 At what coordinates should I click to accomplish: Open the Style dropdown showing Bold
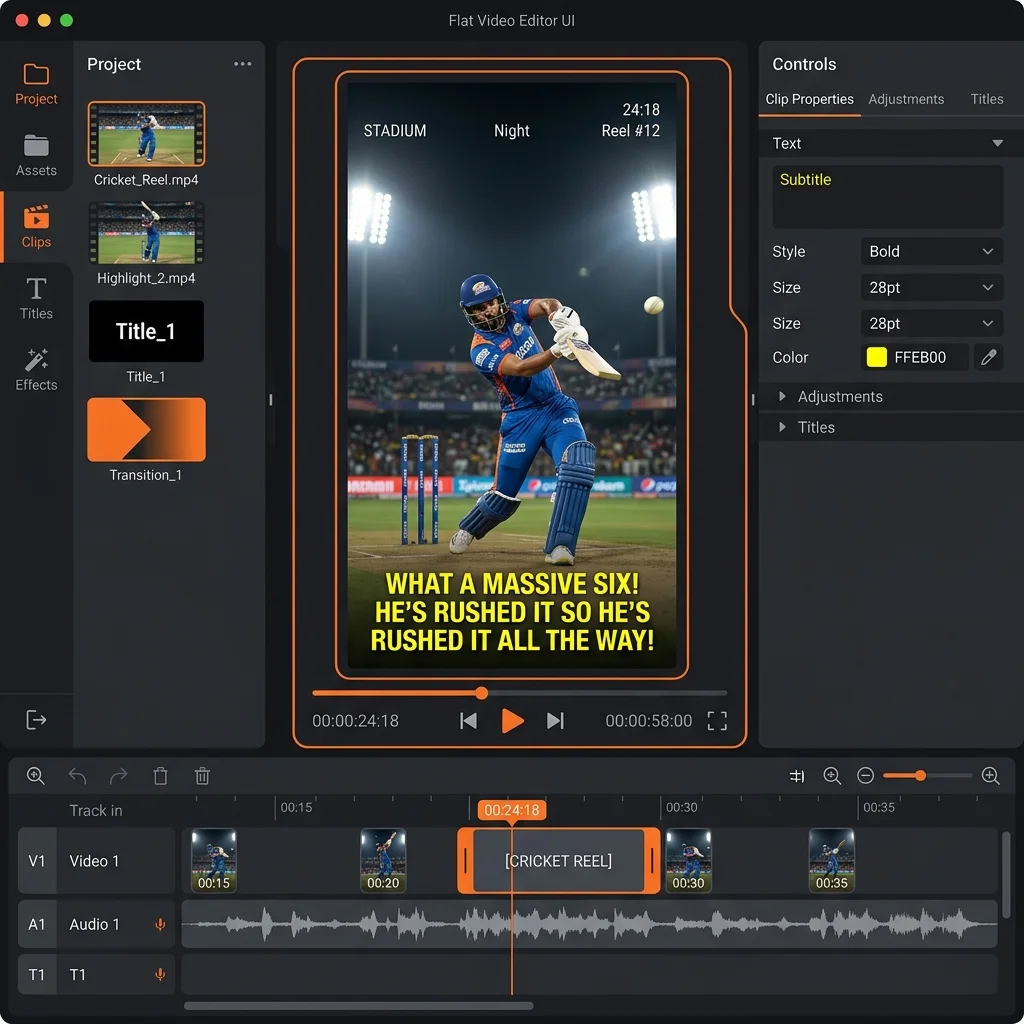932,251
